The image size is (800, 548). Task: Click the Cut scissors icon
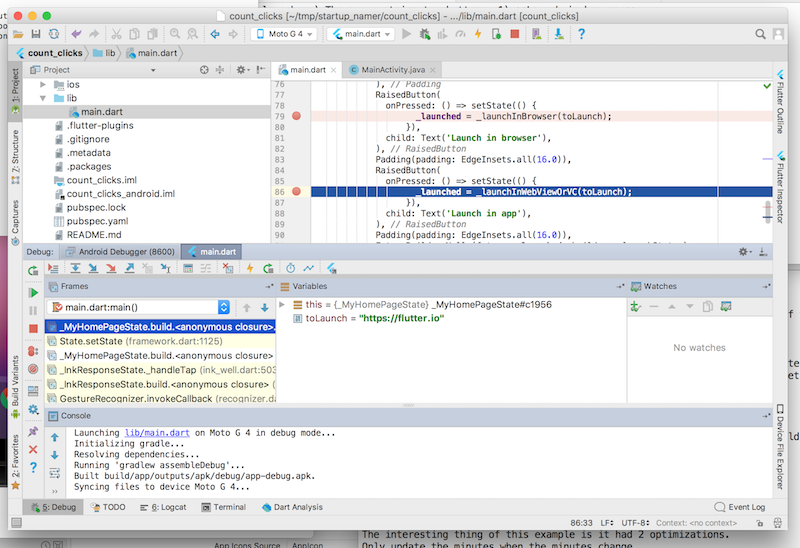click(116, 34)
